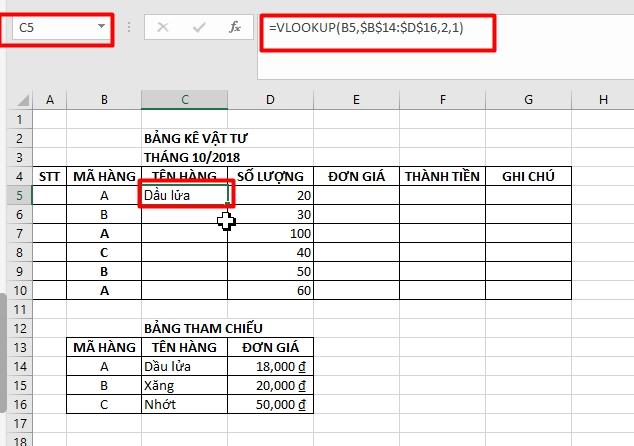Select column C header
634x446 pixels.
[184, 100]
